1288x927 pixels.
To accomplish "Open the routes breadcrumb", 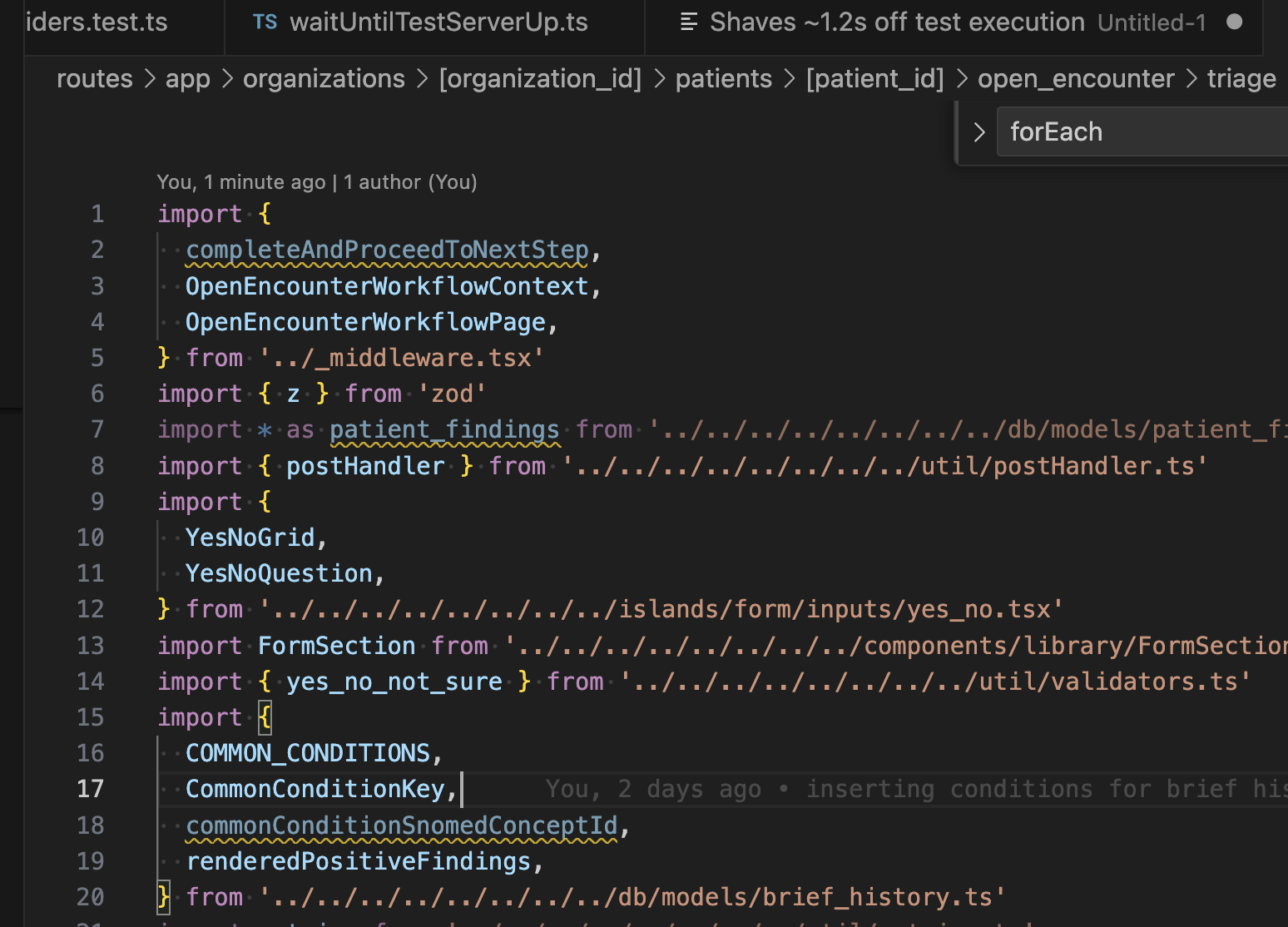I will pyautogui.click(x=94, y=79).
